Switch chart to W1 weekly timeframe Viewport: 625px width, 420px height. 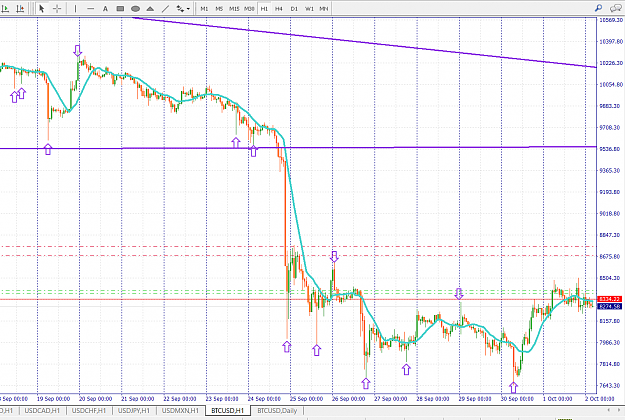[x=309, y=8]
